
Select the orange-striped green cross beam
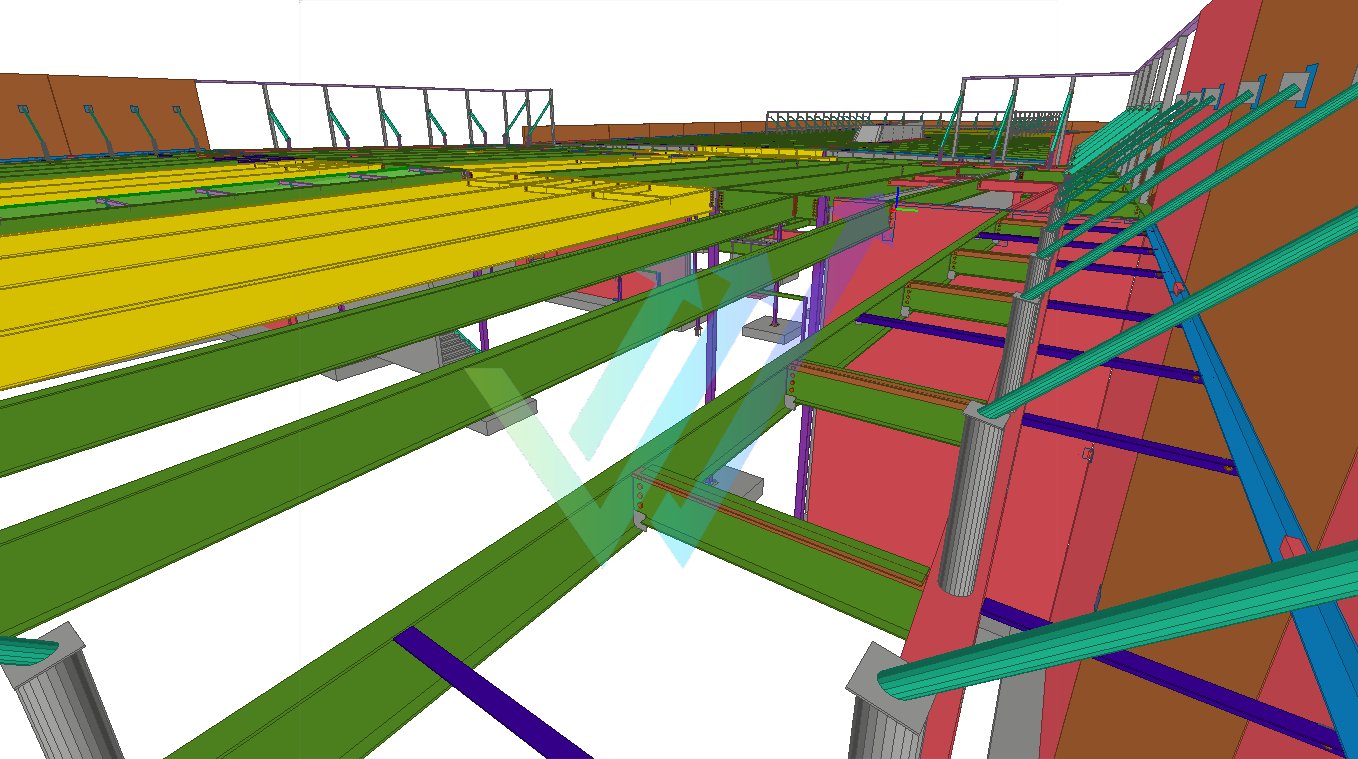click(x=790, y=540)
